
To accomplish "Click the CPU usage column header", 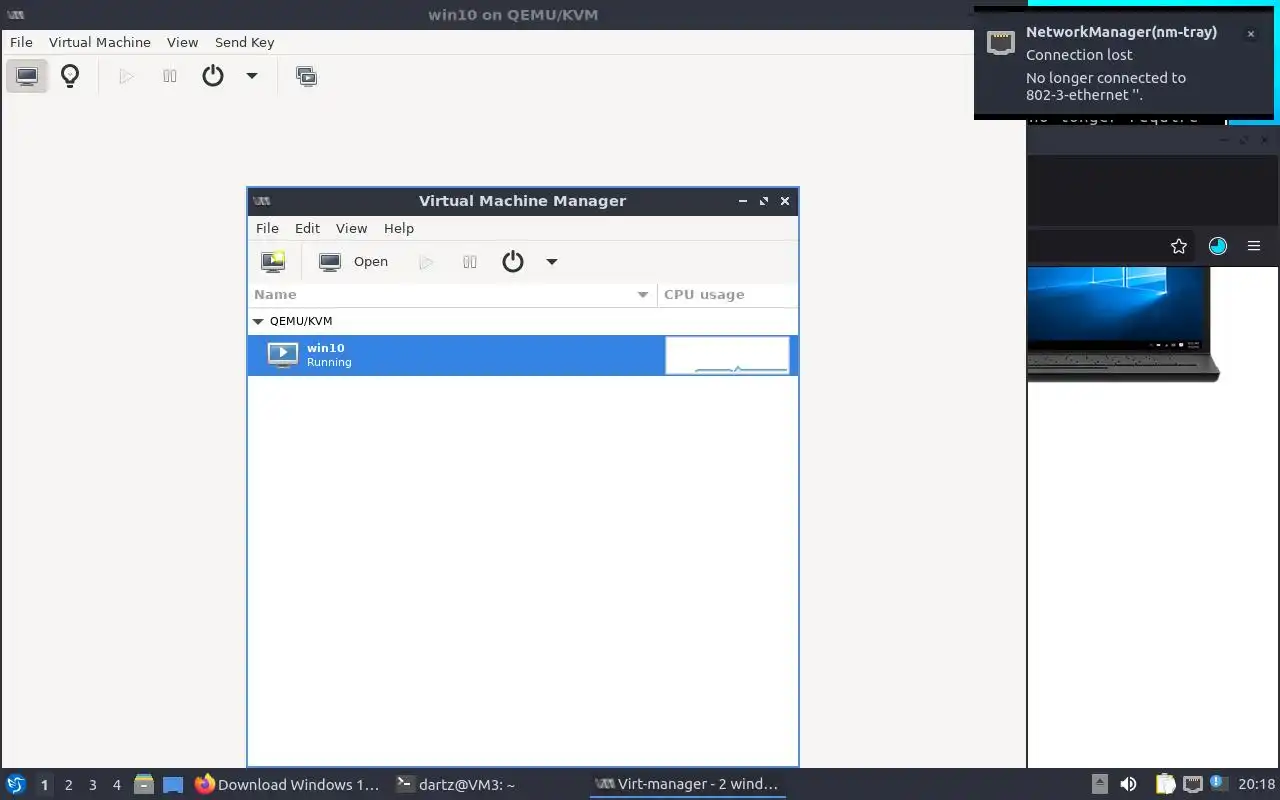I will [x=727, y=294].
